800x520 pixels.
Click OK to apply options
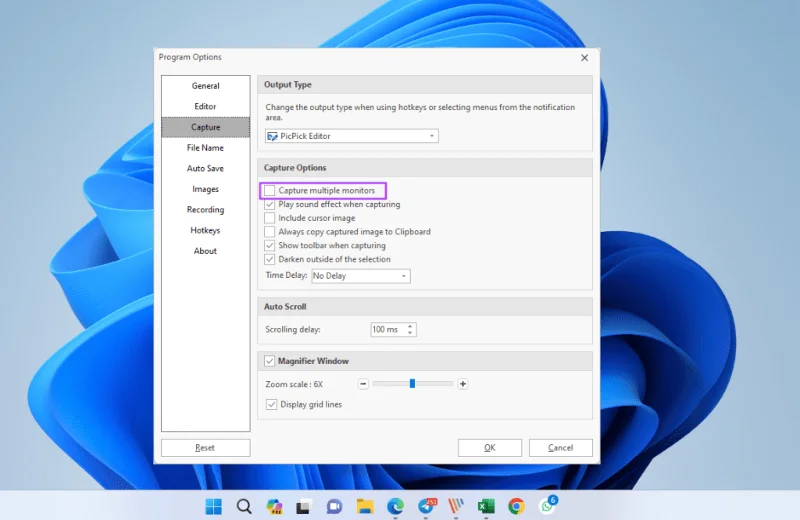[x=490, y=448]
